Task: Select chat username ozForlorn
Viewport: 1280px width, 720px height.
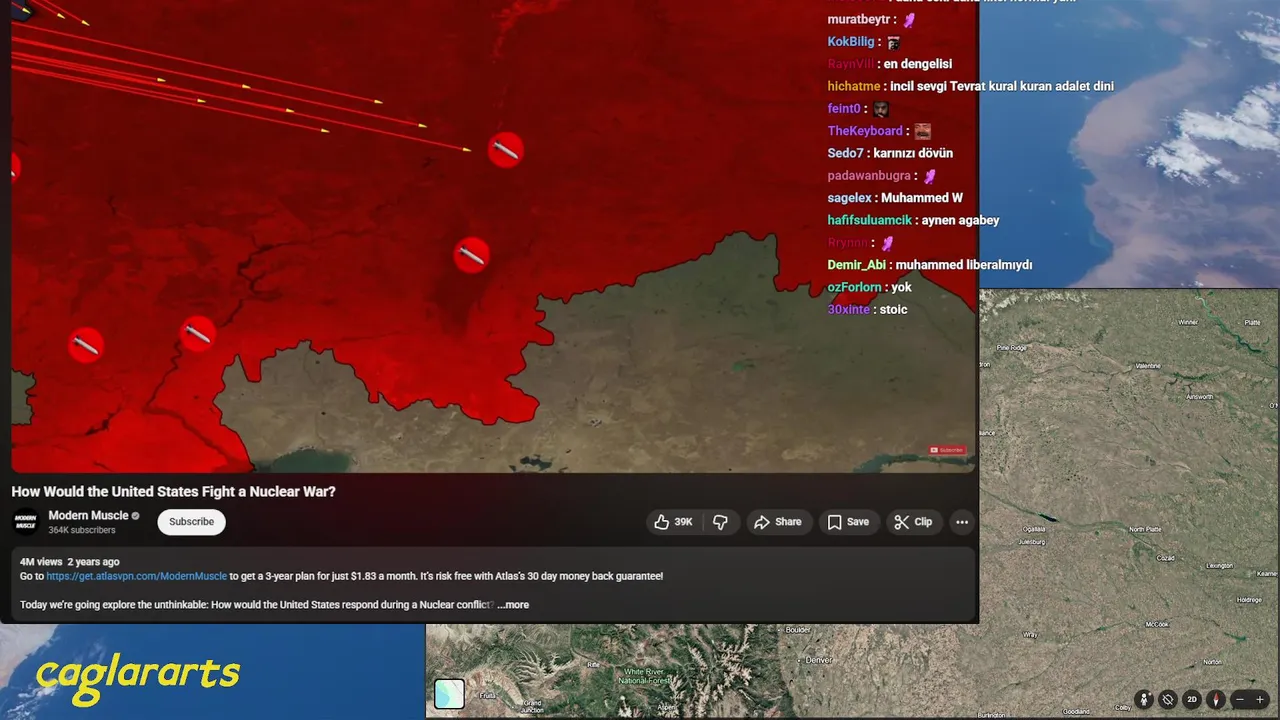Action: (854, 287)
